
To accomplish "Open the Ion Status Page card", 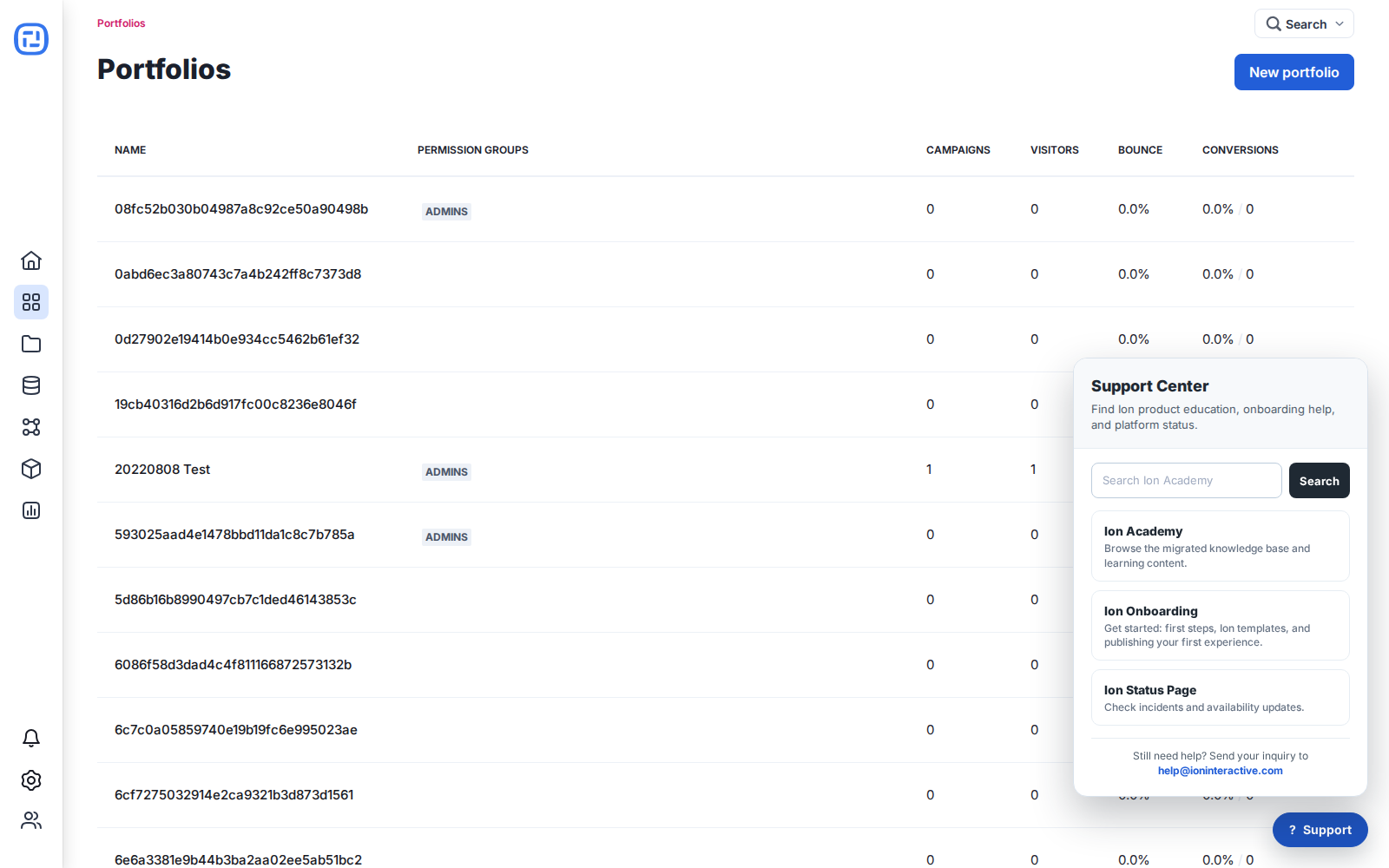I will click(1220, 697).
